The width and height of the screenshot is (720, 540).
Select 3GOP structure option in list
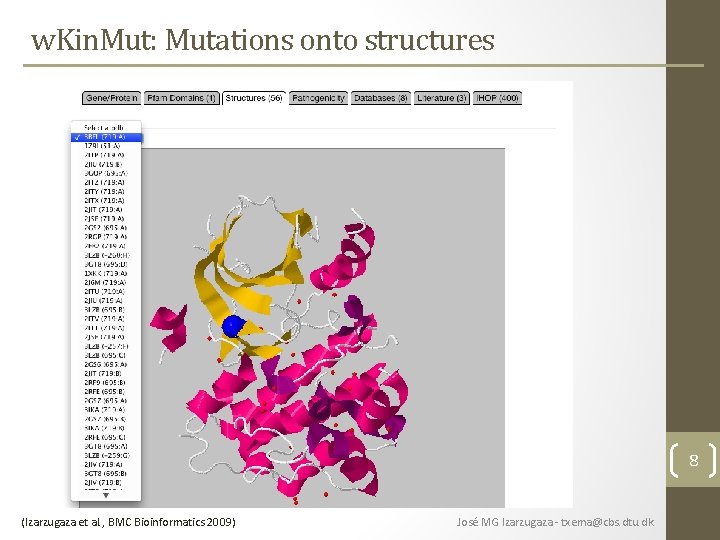[x=106, y=173]
